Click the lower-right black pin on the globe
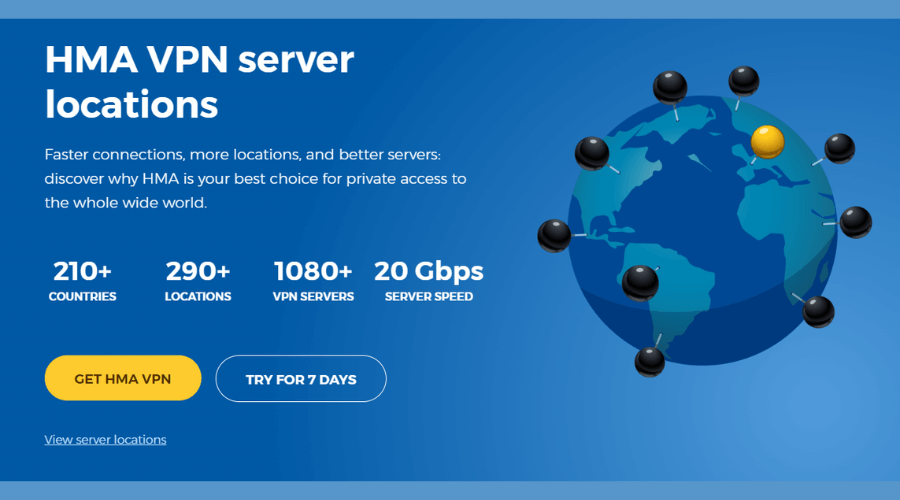This screenshot has height=500, width=900. (818, 311)
